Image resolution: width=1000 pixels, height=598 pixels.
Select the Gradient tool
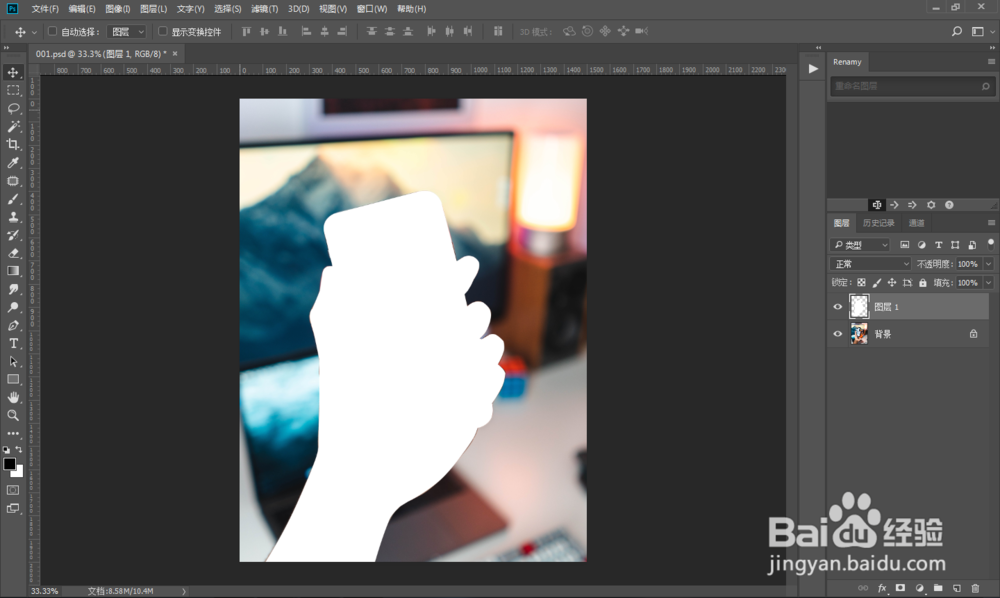coord(13,271)
